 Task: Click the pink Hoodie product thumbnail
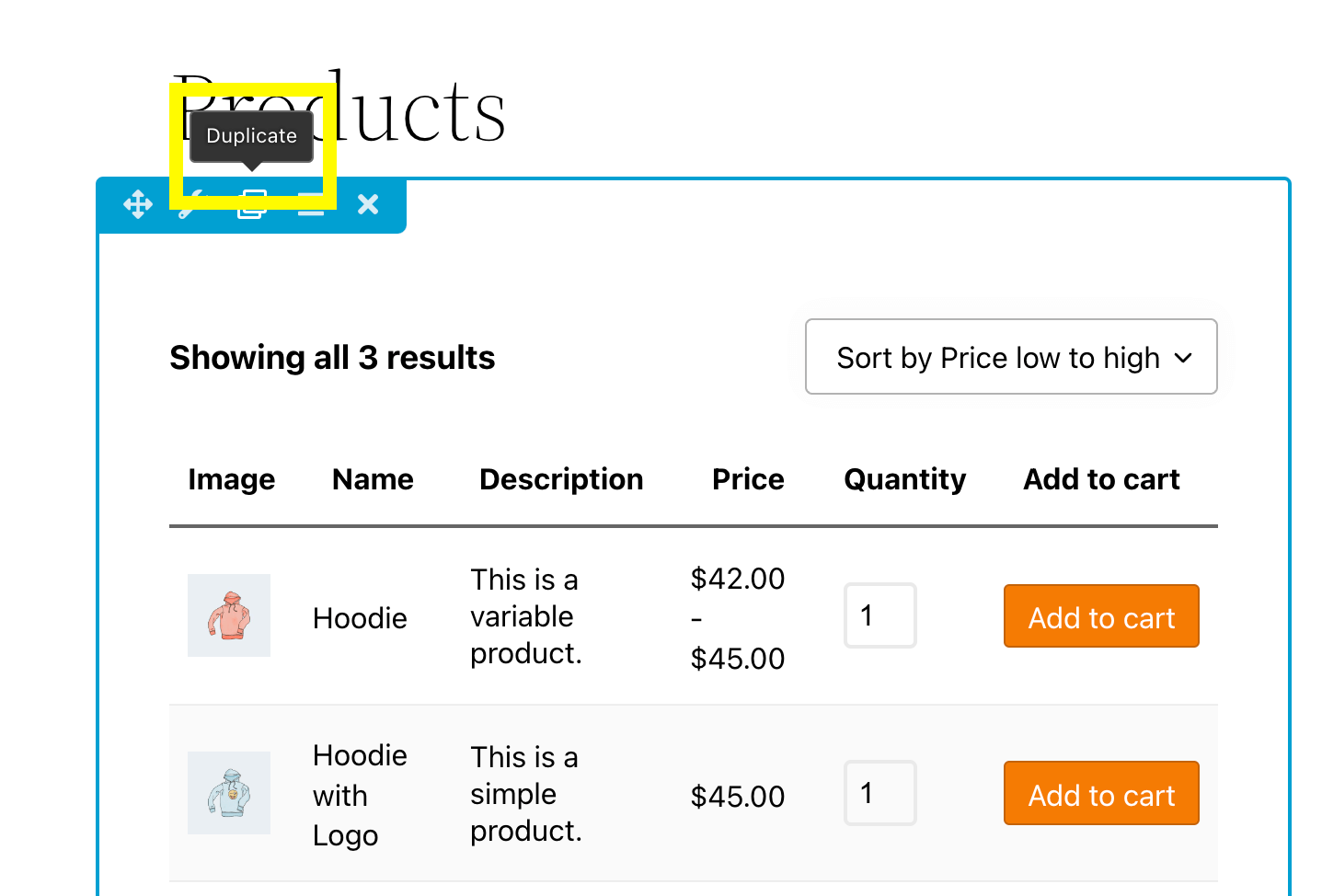[229, 615]
